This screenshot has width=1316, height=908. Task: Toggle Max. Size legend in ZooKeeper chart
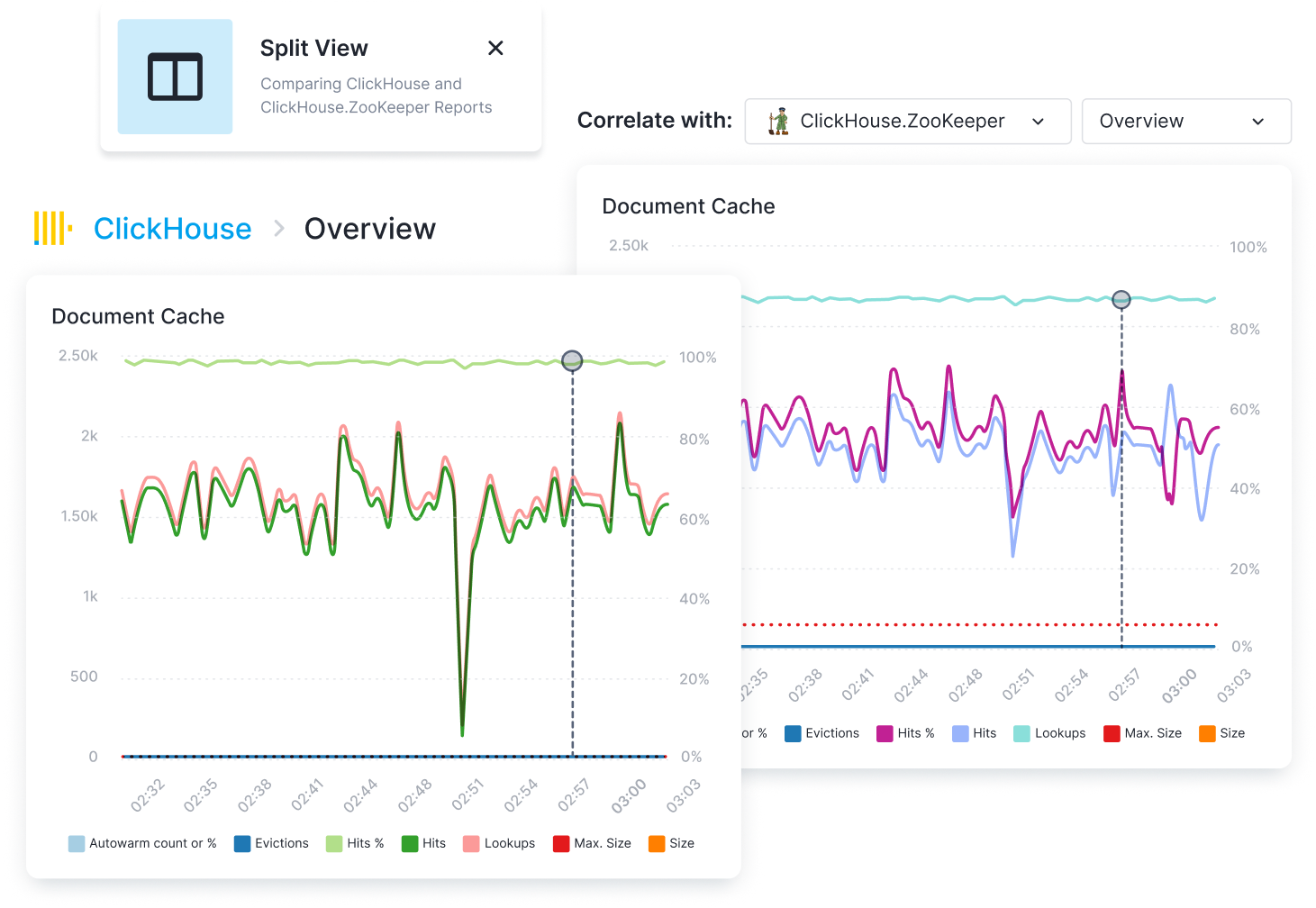[1143, 733]
